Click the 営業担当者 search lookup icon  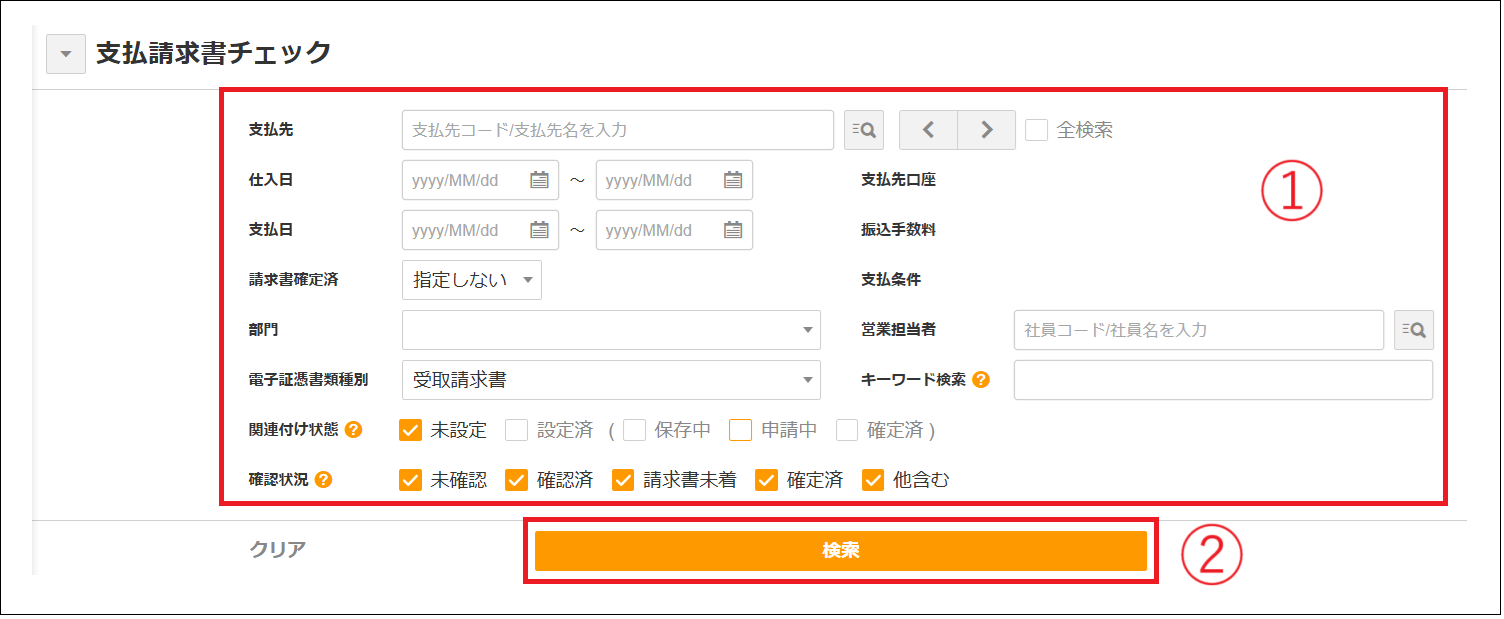click(1414, 330)
